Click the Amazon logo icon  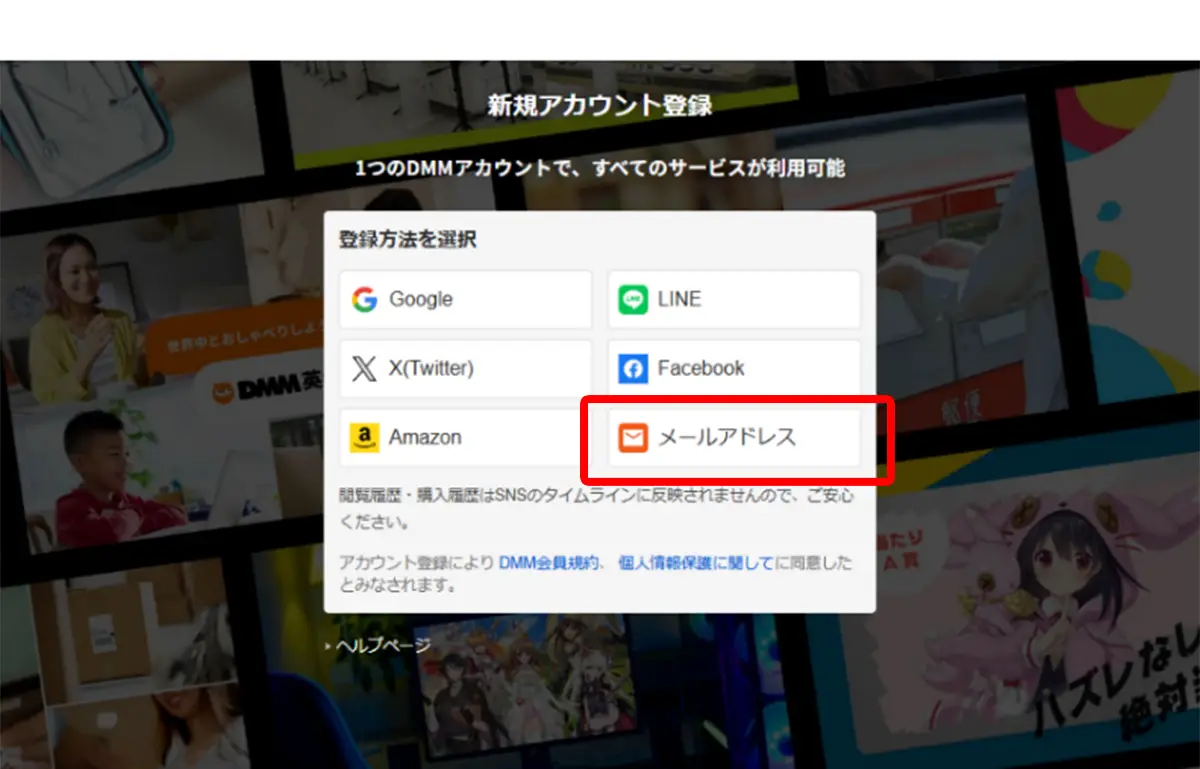(x=364, y=438)
